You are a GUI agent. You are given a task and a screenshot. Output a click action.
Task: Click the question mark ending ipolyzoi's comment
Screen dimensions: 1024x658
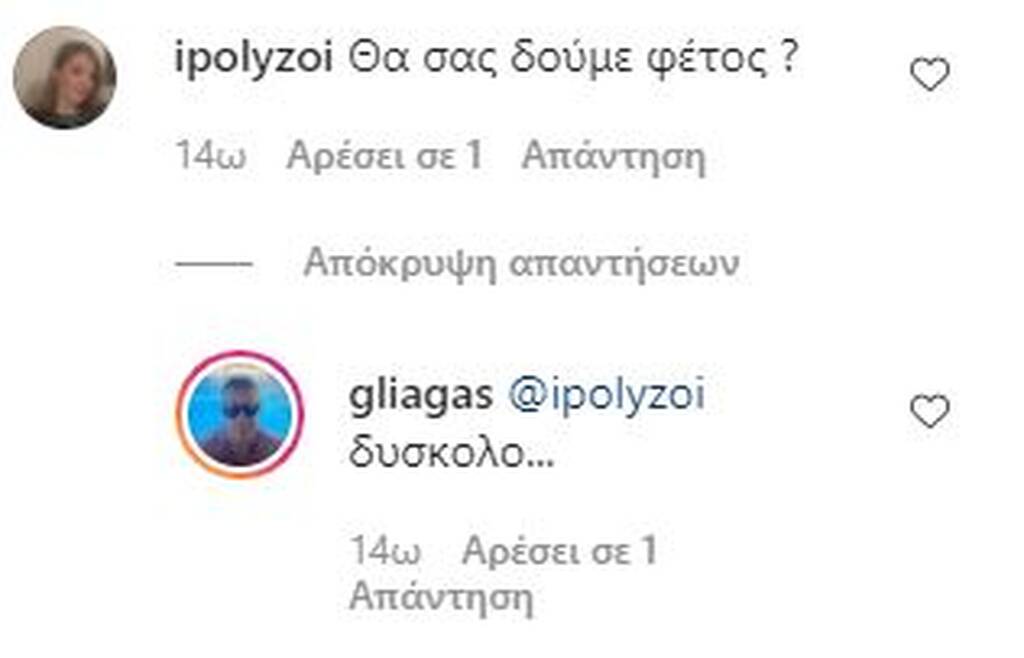(x=789, y=57)
